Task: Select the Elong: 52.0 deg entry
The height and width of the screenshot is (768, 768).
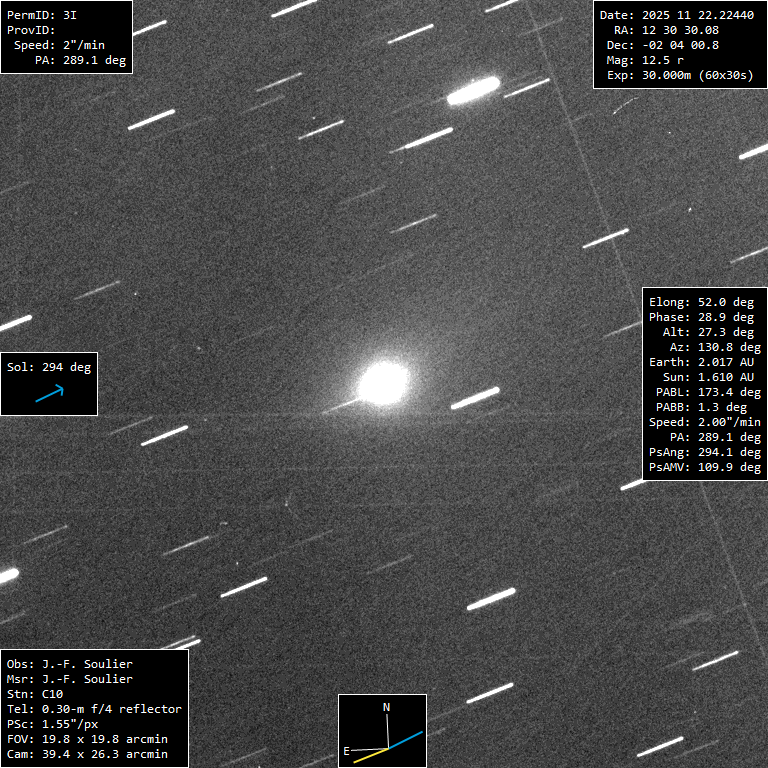Action: coord(701,302)
